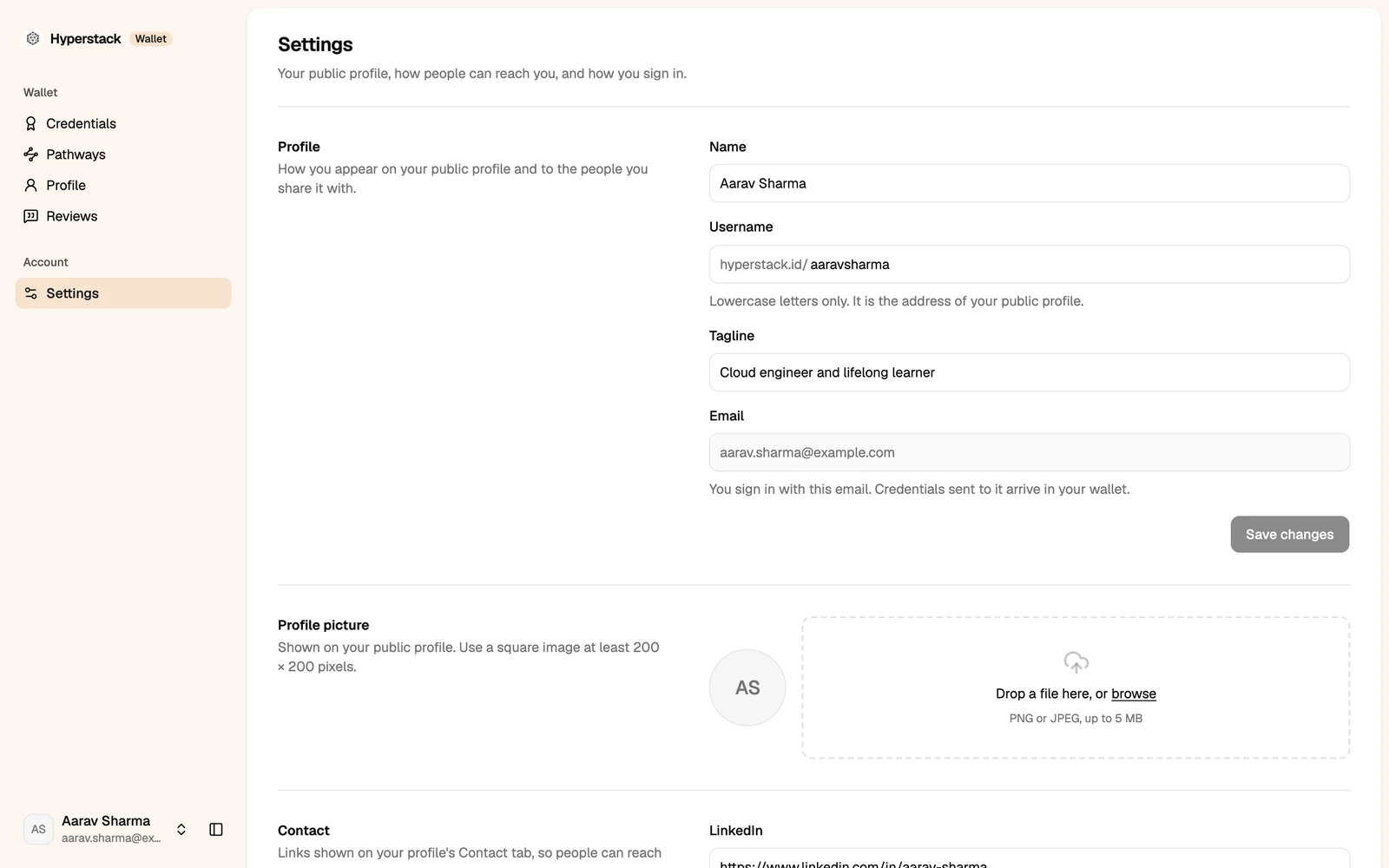The height and width of the screenshot is (868, 1389).
Task: Click the LinkedIn URL input field
Action: (x=1029, y=858)
